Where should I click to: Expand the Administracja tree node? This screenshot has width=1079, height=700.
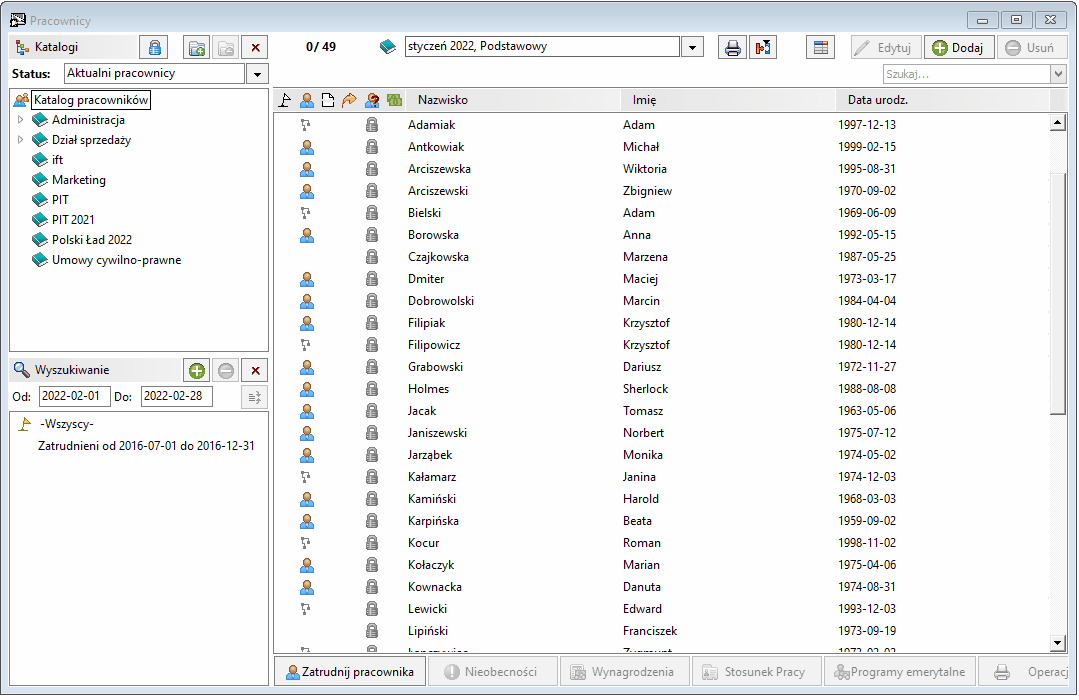(20, 120)
